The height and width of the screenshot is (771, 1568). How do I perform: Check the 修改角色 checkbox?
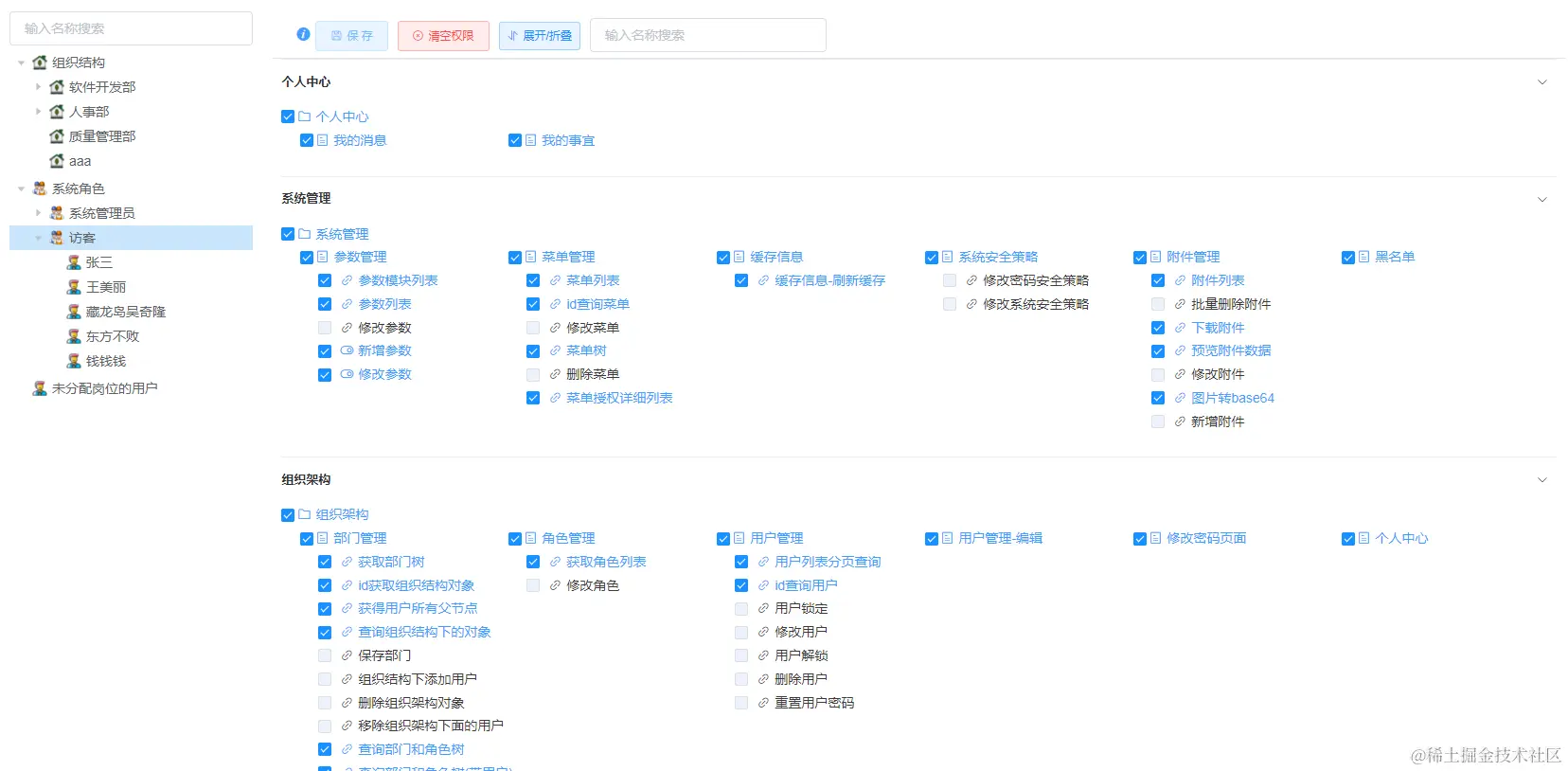point(533,585)
